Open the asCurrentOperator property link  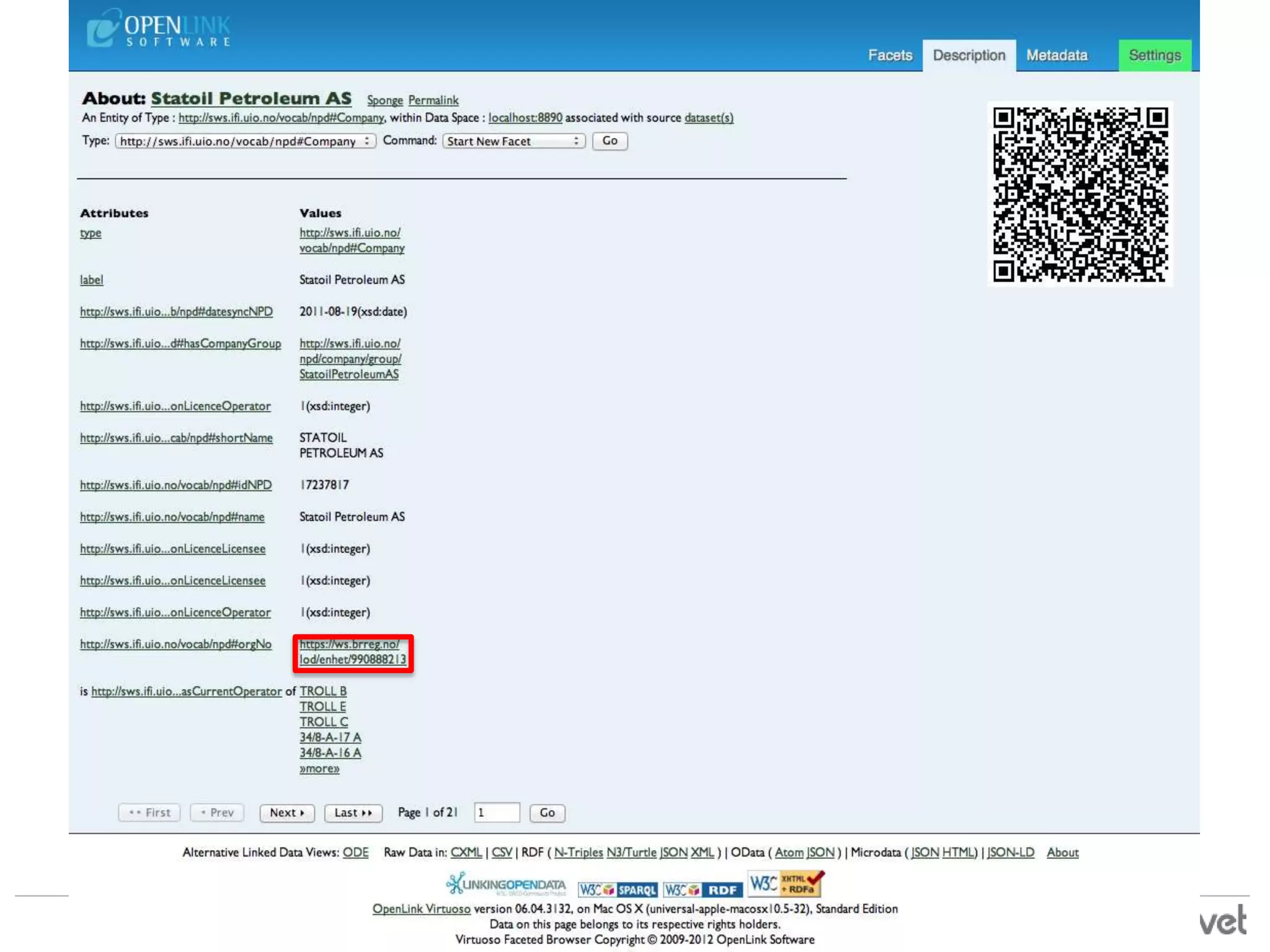[x=186, y=692]
